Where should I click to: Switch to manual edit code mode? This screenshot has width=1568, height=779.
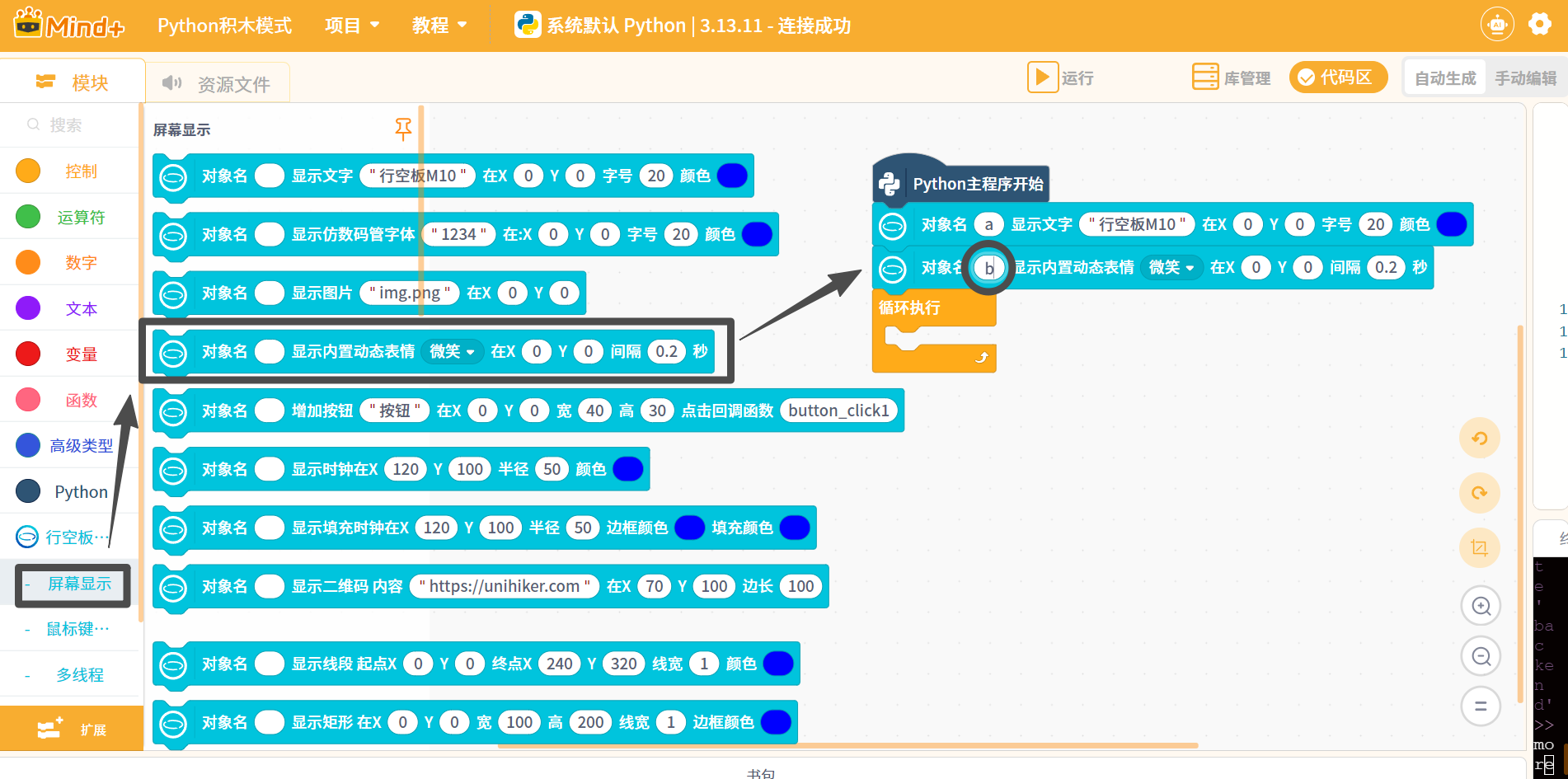pos(1525,78)
